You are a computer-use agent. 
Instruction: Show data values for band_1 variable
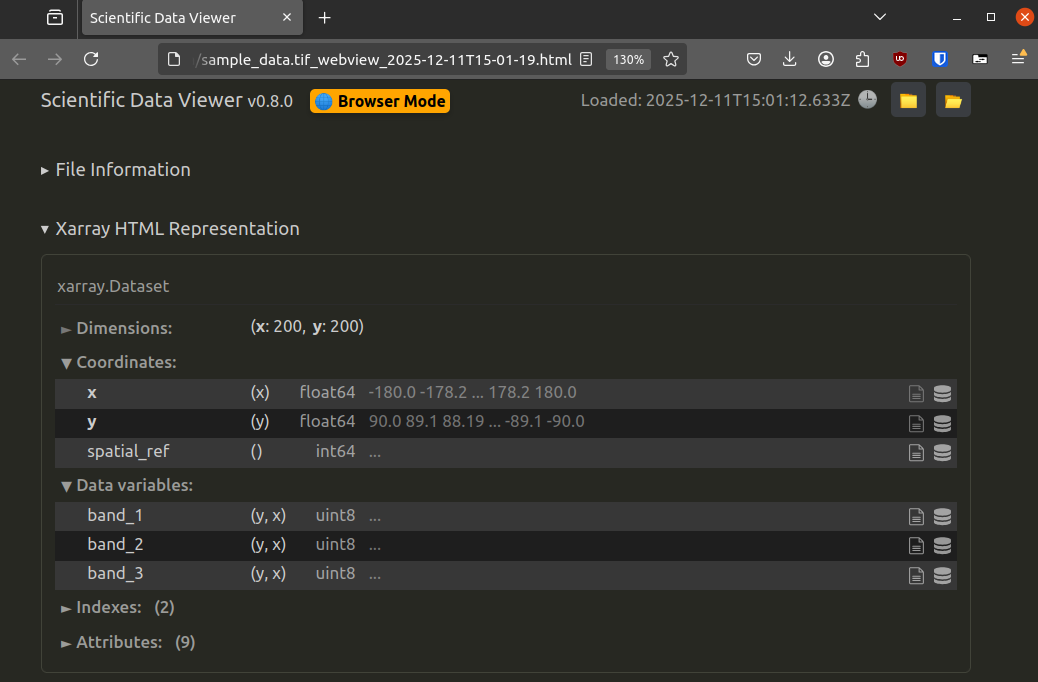(942, 516)
